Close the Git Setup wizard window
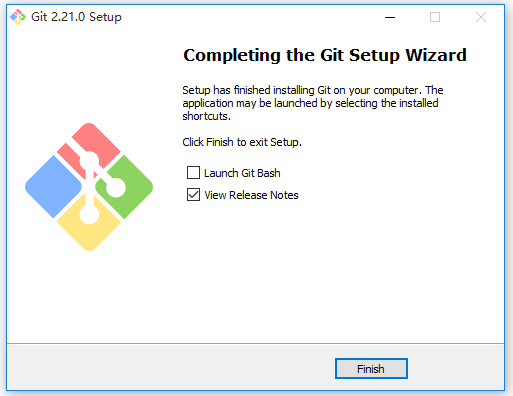This screenshot has width=513, height=396. coord(481,17)
